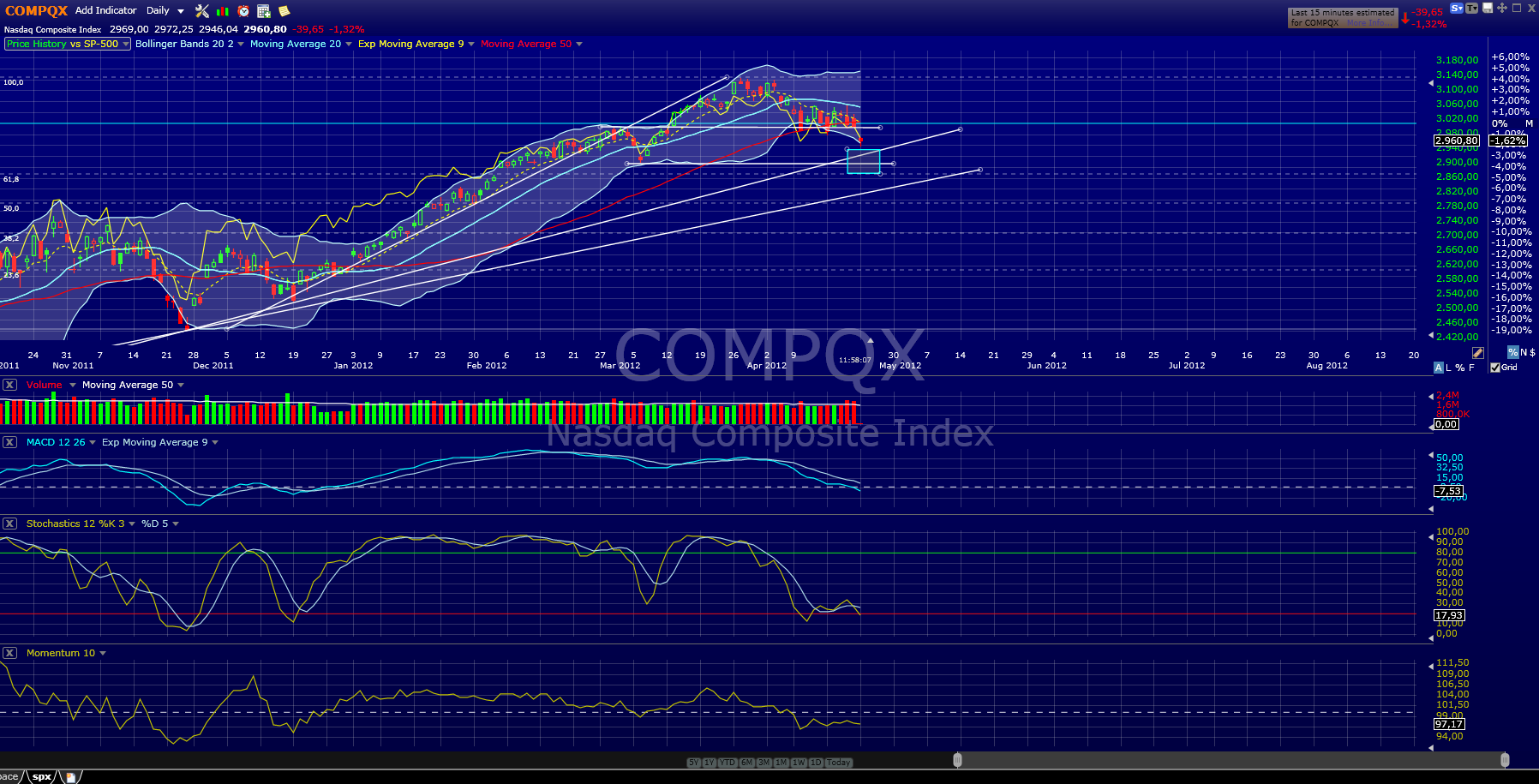This screenshot has width=1539, height=784.
Task: Click the 61,8 Fibonacci level label
Action: (x=11, y=179)
